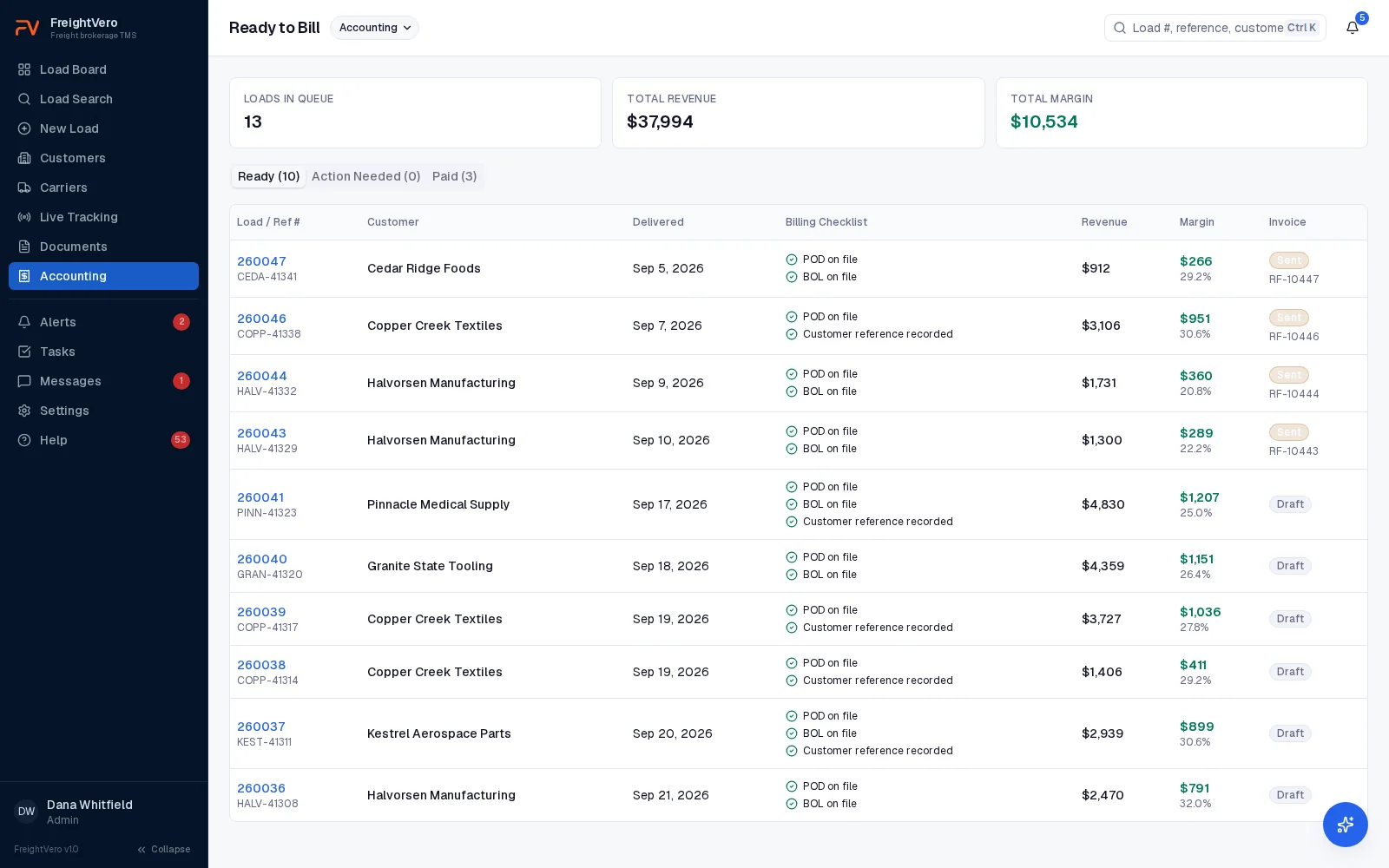The image size is (1389, 868).
Task: Open Alerts with 2 notifications
Action: pyautogui.click(x=103, y=322)
